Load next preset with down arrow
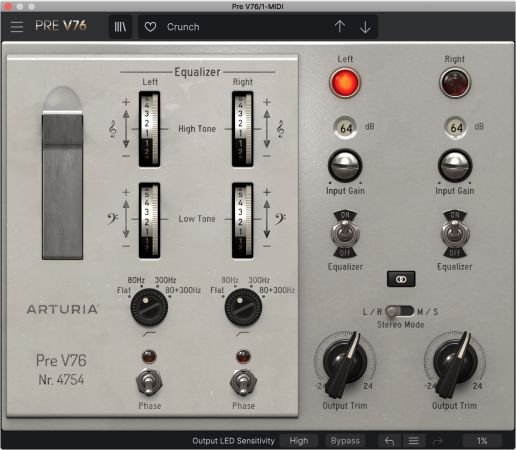The image size is (516, 450). pyautogui.click(x=365, y=27)
